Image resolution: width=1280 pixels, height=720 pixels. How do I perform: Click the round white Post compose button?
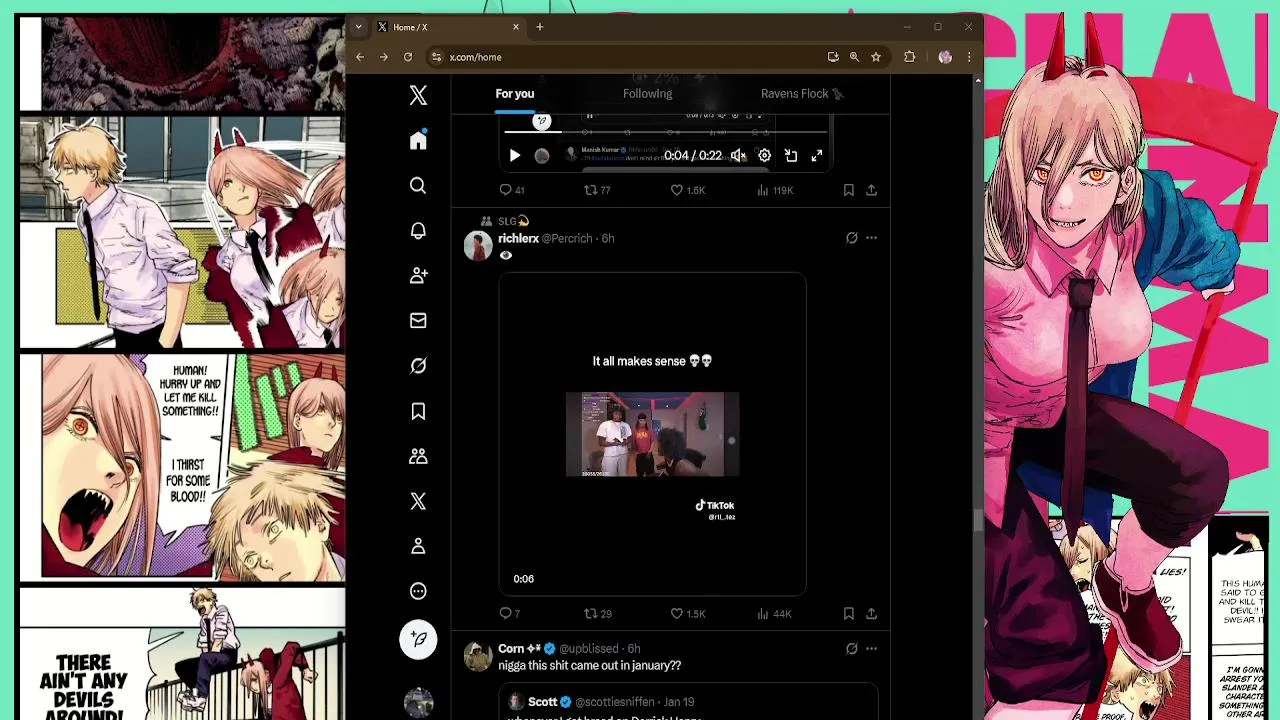click(x=418, y=639)
